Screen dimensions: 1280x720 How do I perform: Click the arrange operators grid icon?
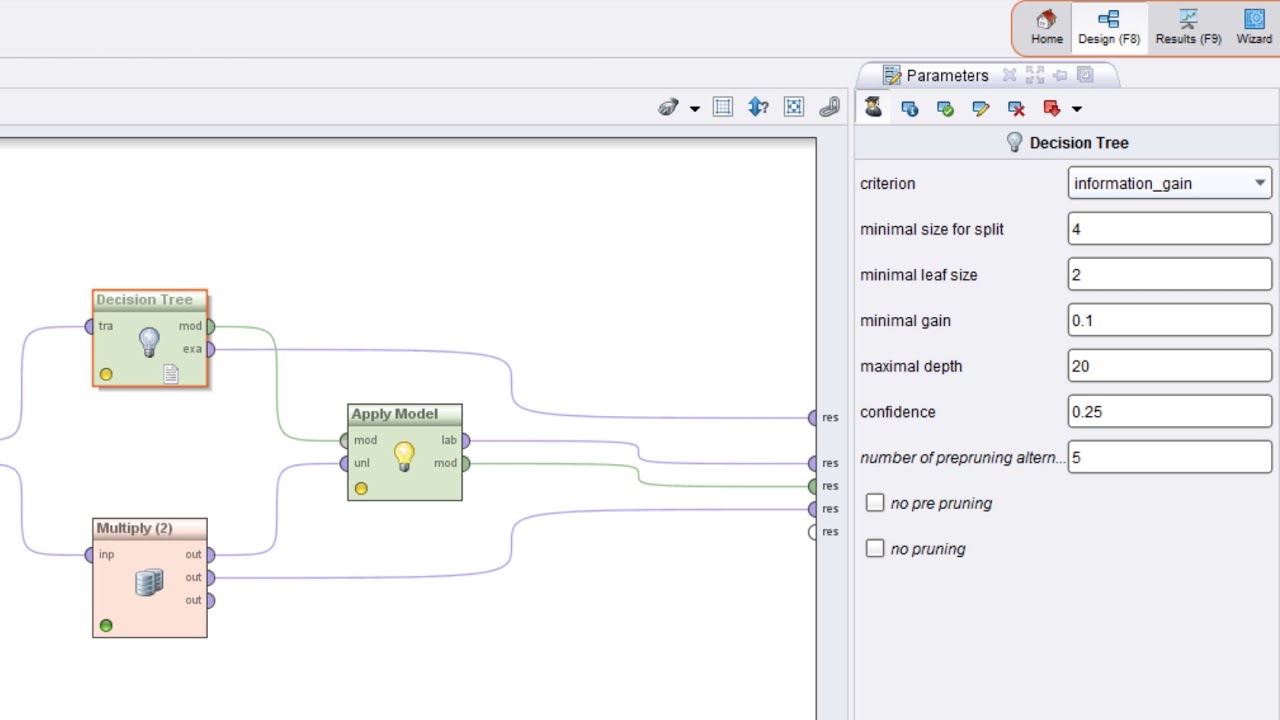tap(723, 107)
